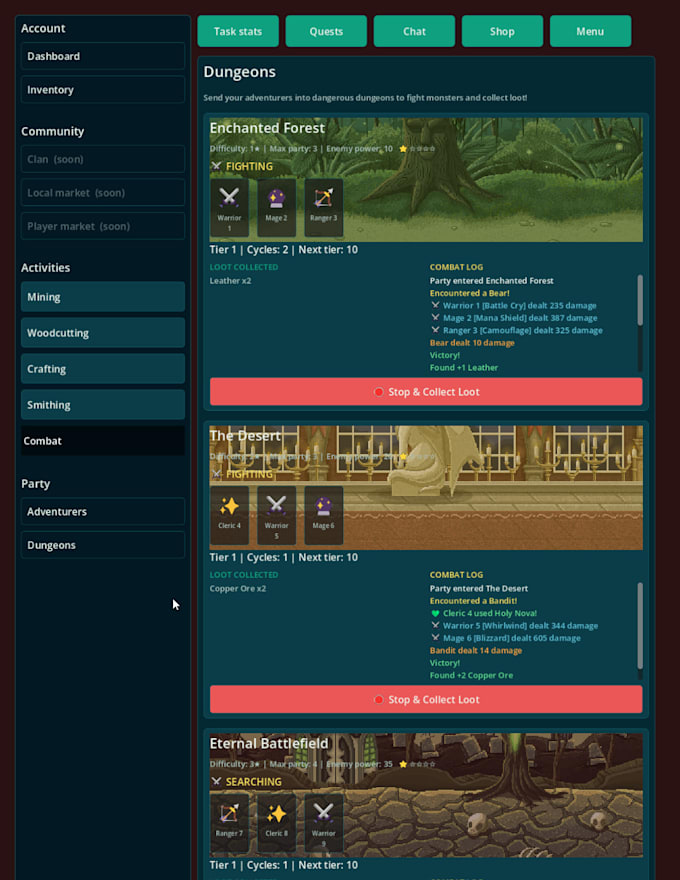Select the Warrior 1 adventurer icon
The image size is (680, 880).
[x=229, y=208]
